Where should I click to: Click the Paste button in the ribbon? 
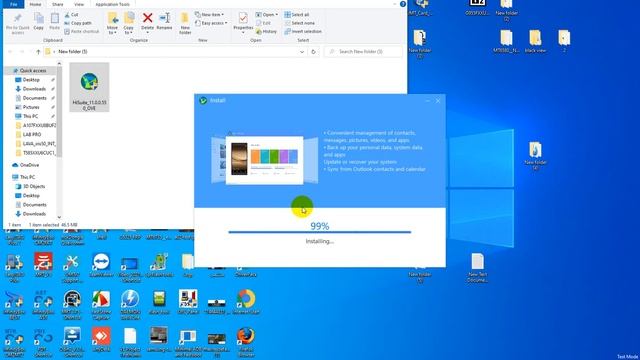tap(54, 21)
